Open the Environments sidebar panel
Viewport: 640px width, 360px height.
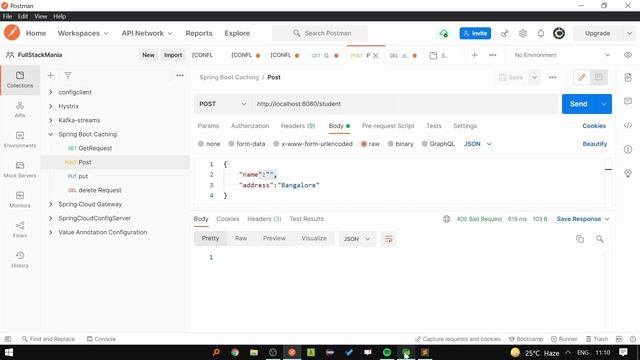pyautogui.click(x=20, y=139)
